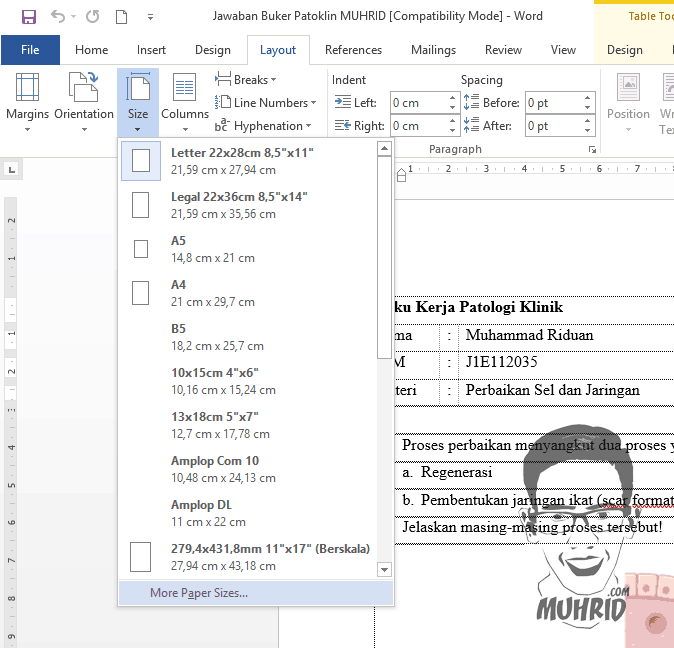Expand the Breaks menu
This screenshot has height=648, width=674.
pos(246,79)
